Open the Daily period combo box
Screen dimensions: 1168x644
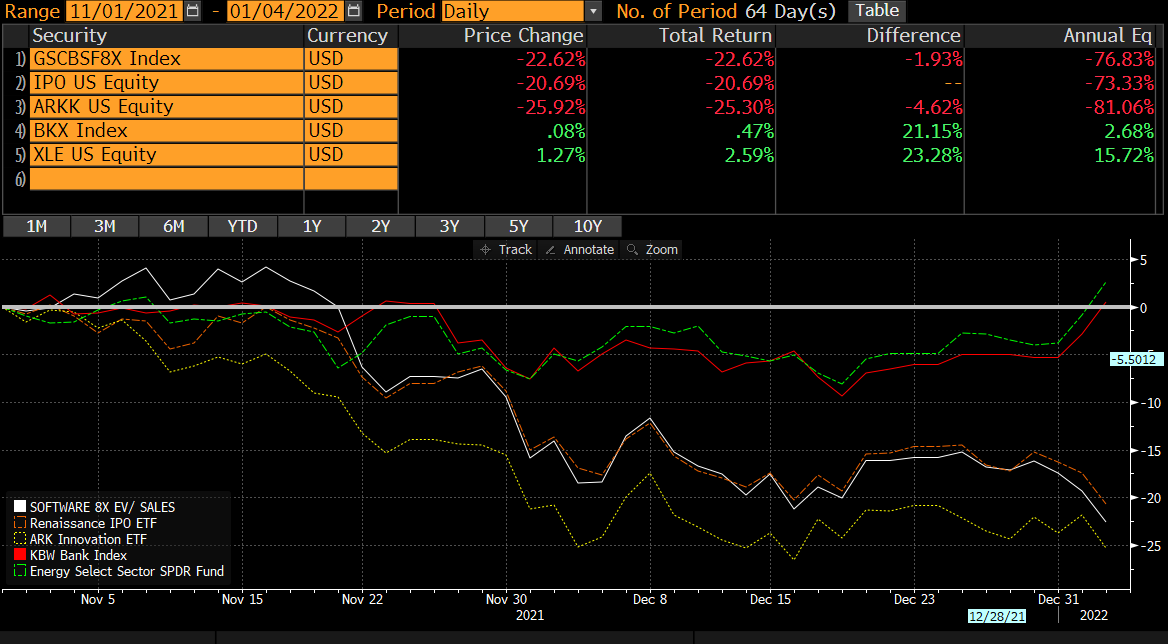(x=511, y=12)
